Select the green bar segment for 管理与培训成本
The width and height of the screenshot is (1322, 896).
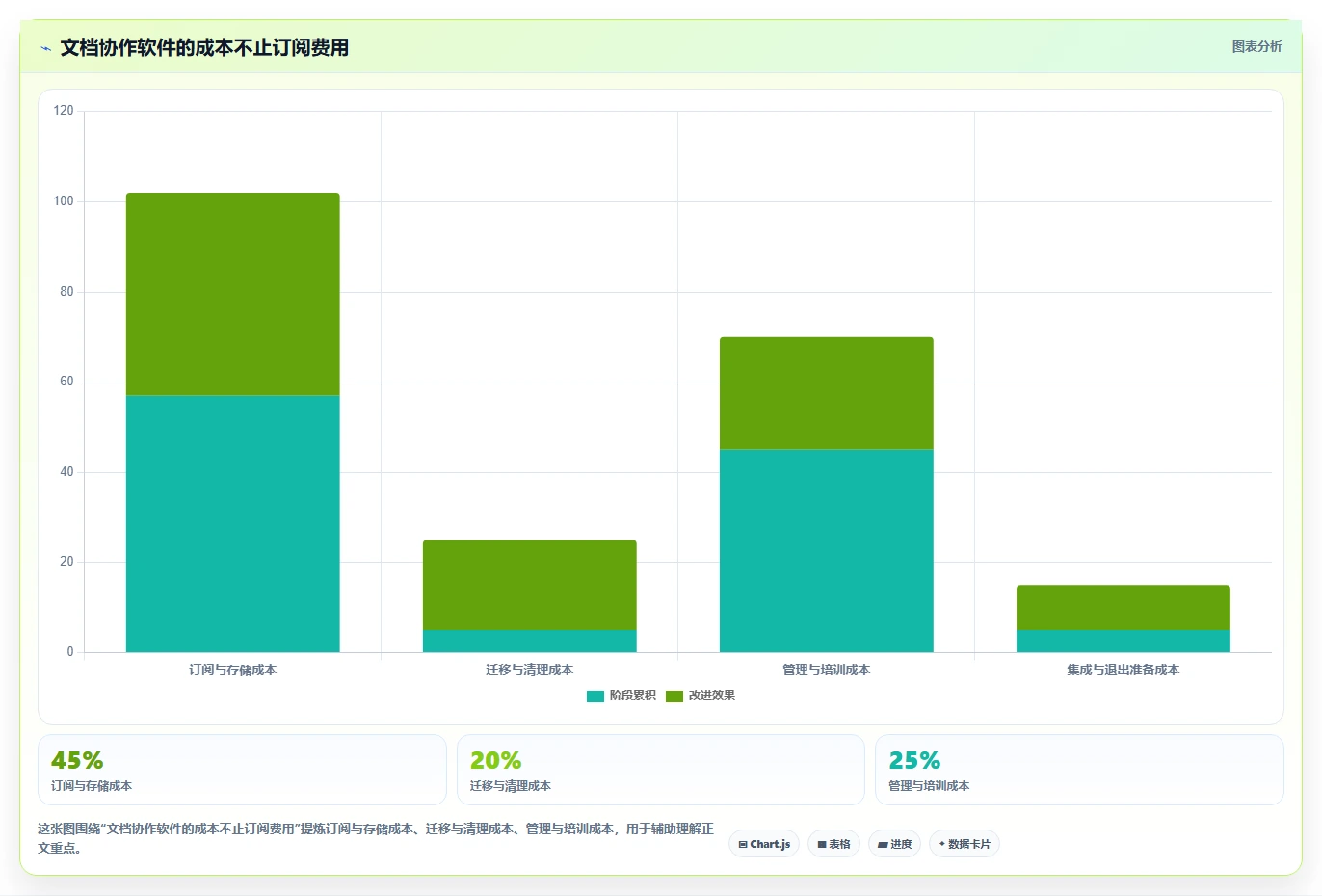[x=827, y=393]
